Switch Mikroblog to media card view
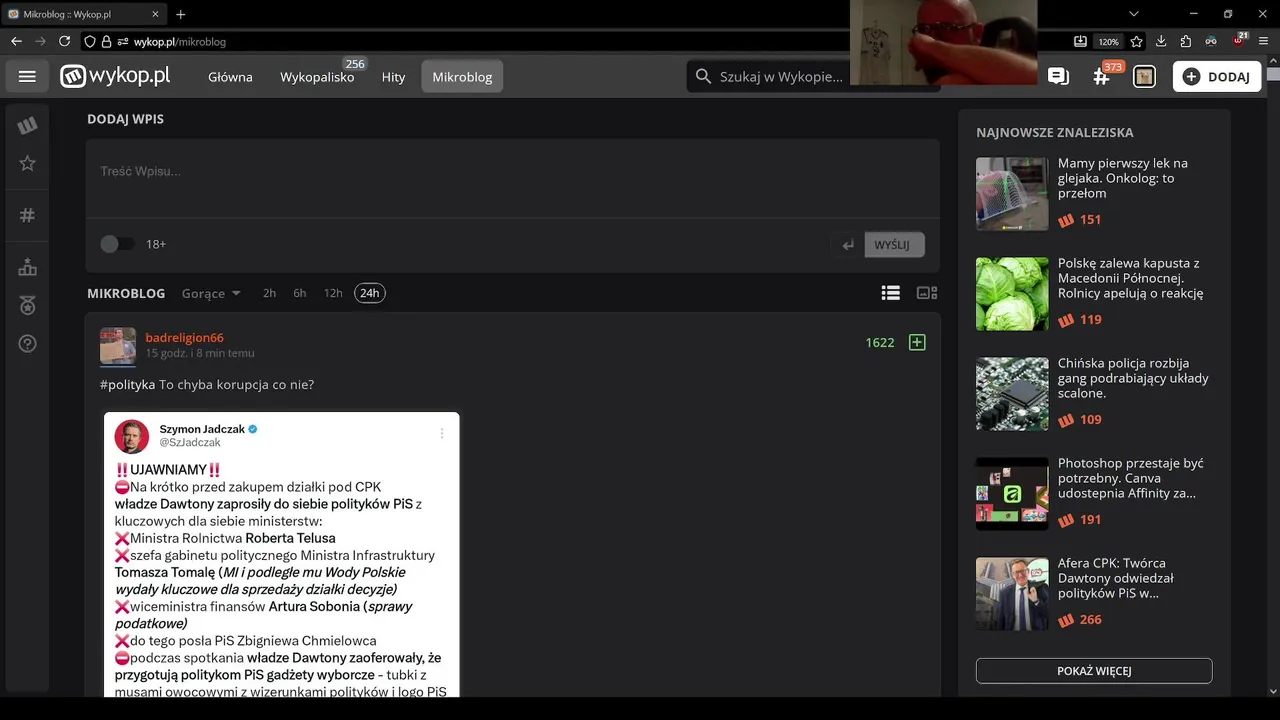The height and width of the screenshot is (720, 1280). pyautogui.click(x=927, y=293)
